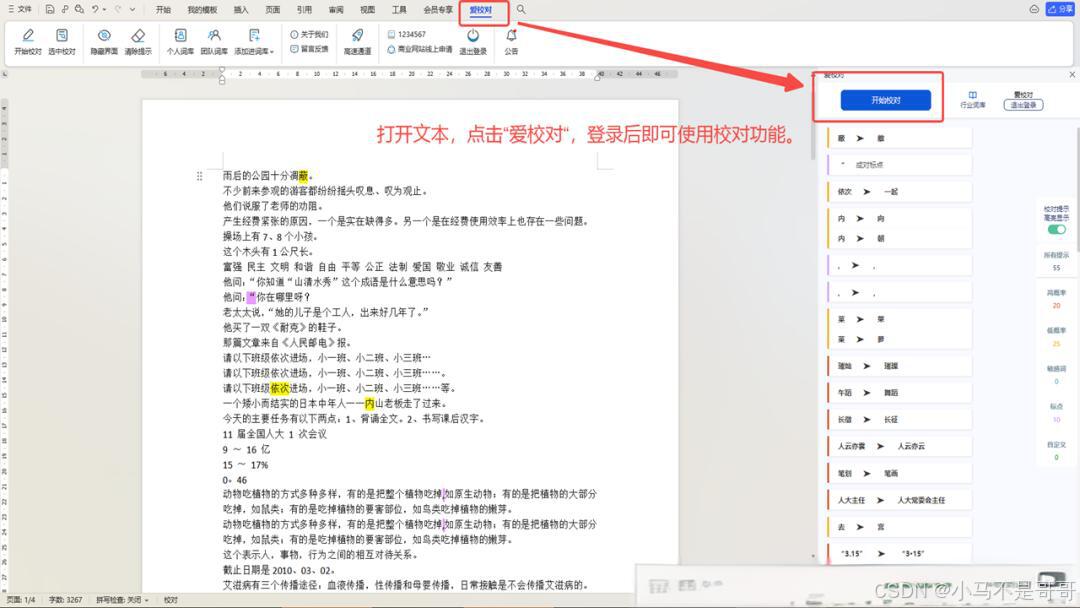Click the 开始校对 ribbon icon
Viewport: 1080px width, 608px height.
28,41
